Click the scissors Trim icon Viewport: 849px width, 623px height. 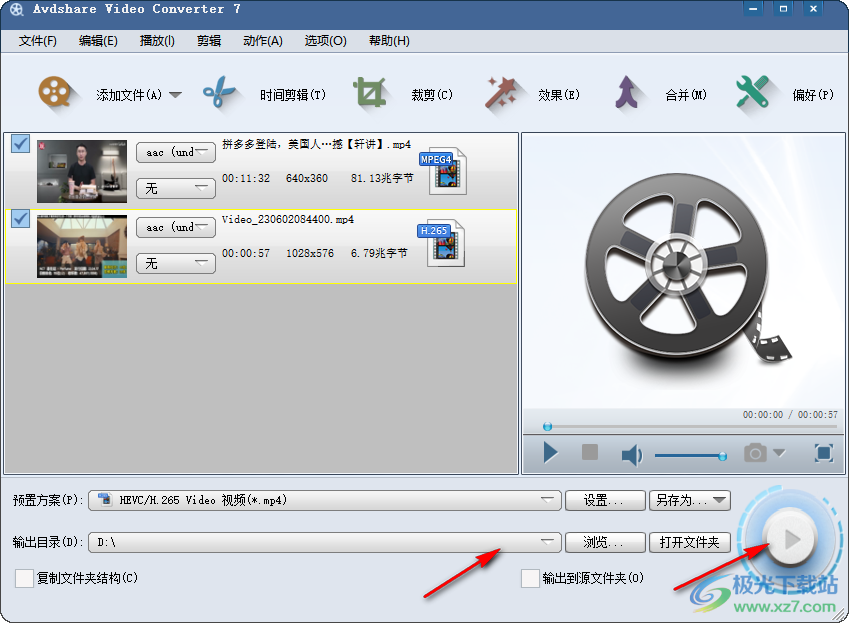[219, 93]
